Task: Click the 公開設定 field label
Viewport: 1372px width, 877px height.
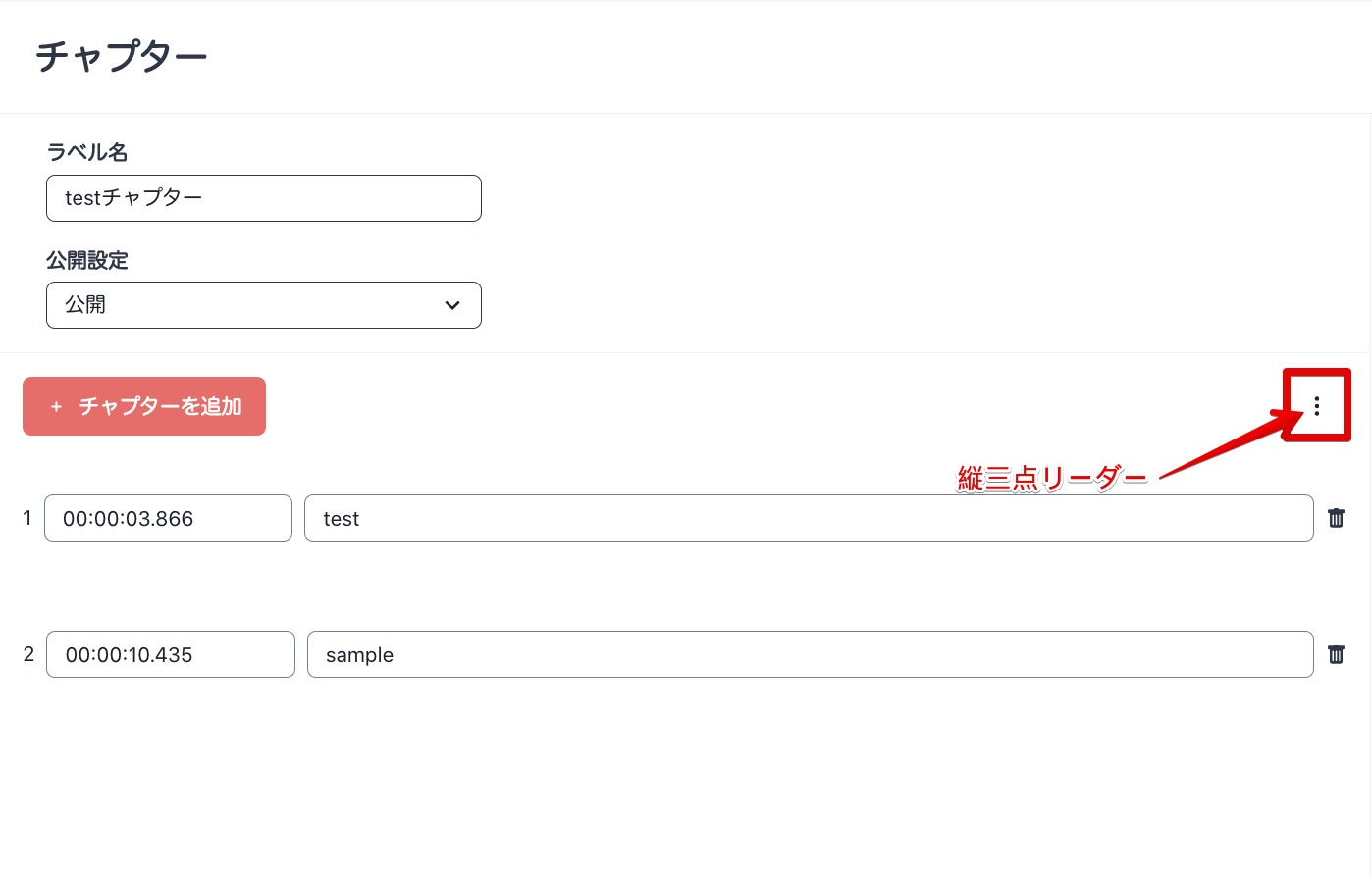Action: point(87,260)
